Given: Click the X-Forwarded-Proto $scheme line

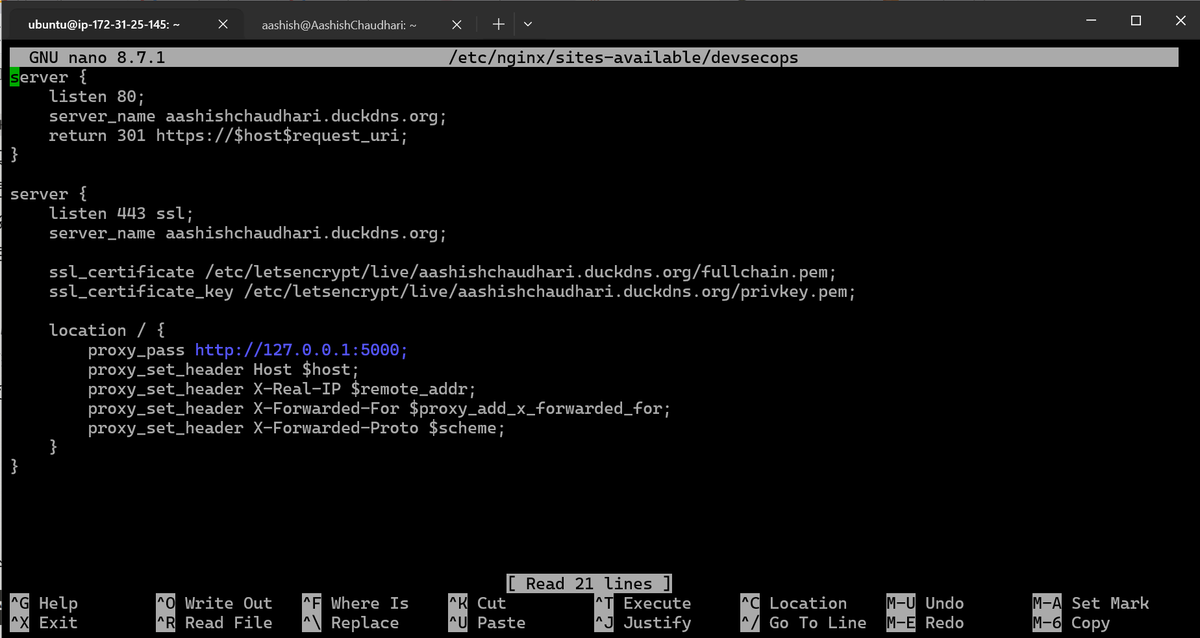Looking at the screenshot, I should point(297,428).
